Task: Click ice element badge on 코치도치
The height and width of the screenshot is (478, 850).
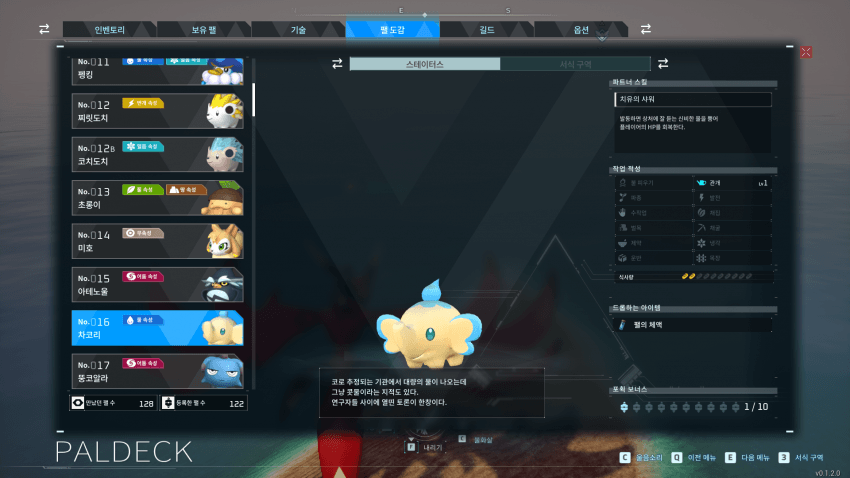Action: pyautogui.click(x=143, y=146)
